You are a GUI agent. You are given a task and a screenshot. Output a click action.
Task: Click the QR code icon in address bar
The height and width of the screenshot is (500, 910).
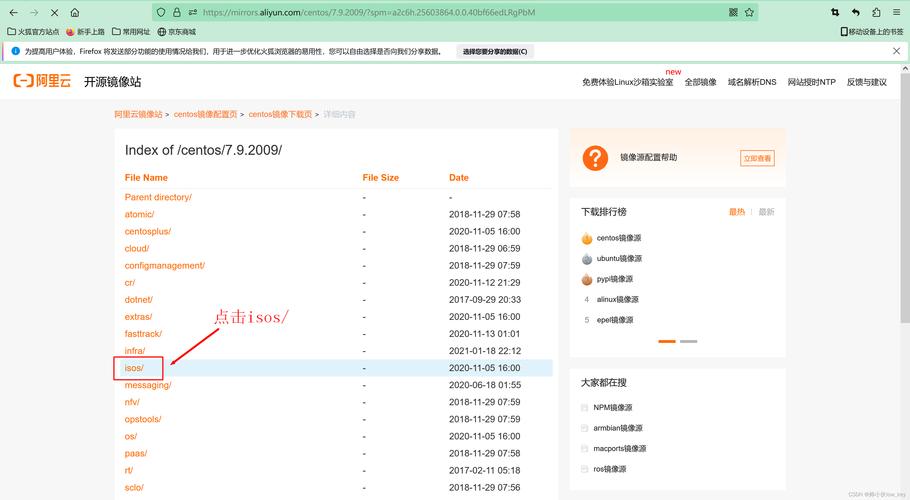coord(734,12)
